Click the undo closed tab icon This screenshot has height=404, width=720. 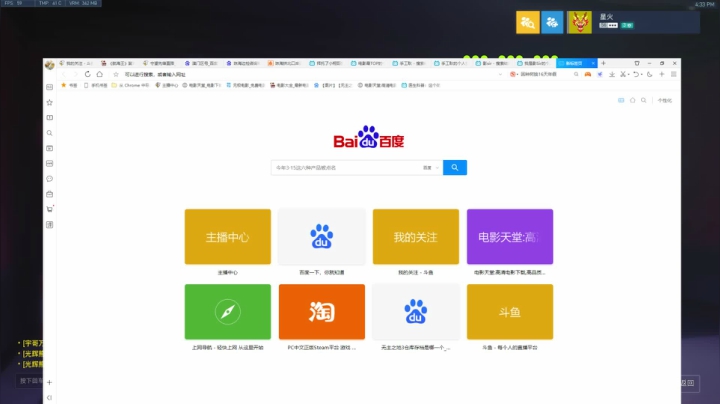(x=636, y=74)
